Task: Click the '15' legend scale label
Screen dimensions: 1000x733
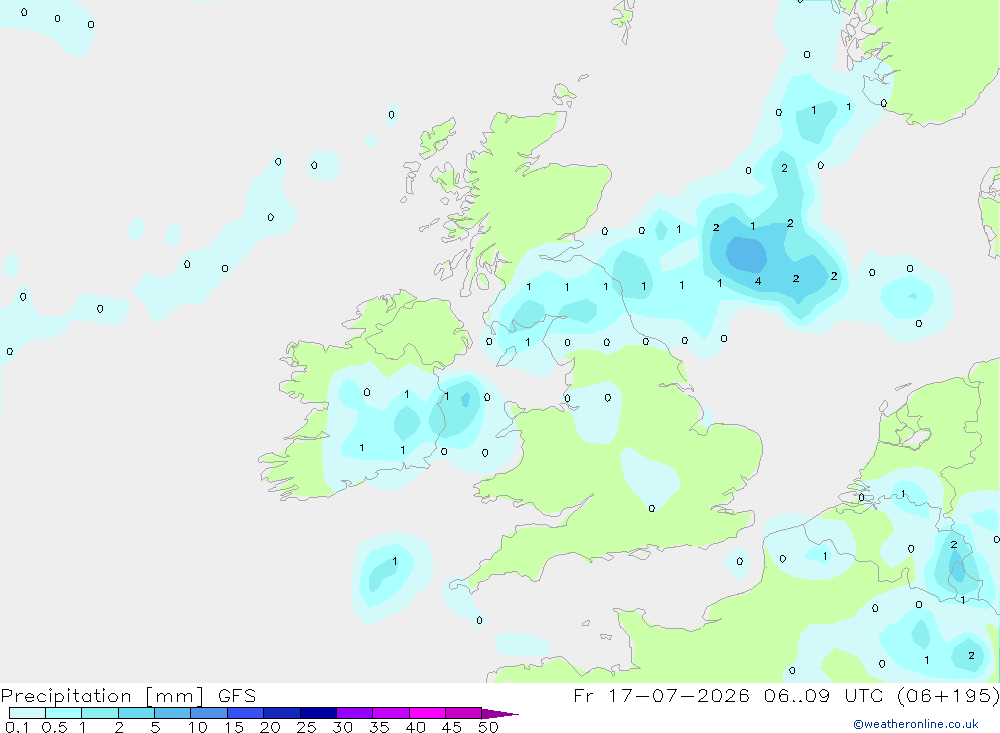Action: [x=234, y=727]
